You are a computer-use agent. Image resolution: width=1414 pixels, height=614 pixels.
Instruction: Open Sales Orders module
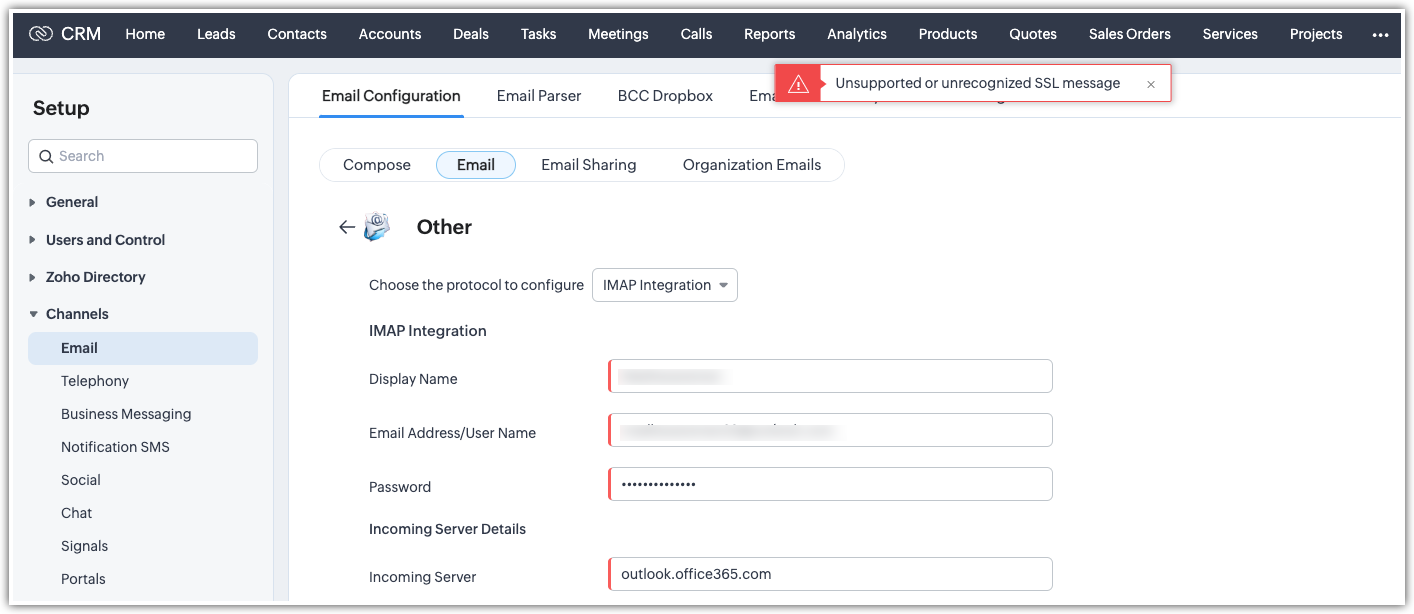click(x=1130, y=34)
